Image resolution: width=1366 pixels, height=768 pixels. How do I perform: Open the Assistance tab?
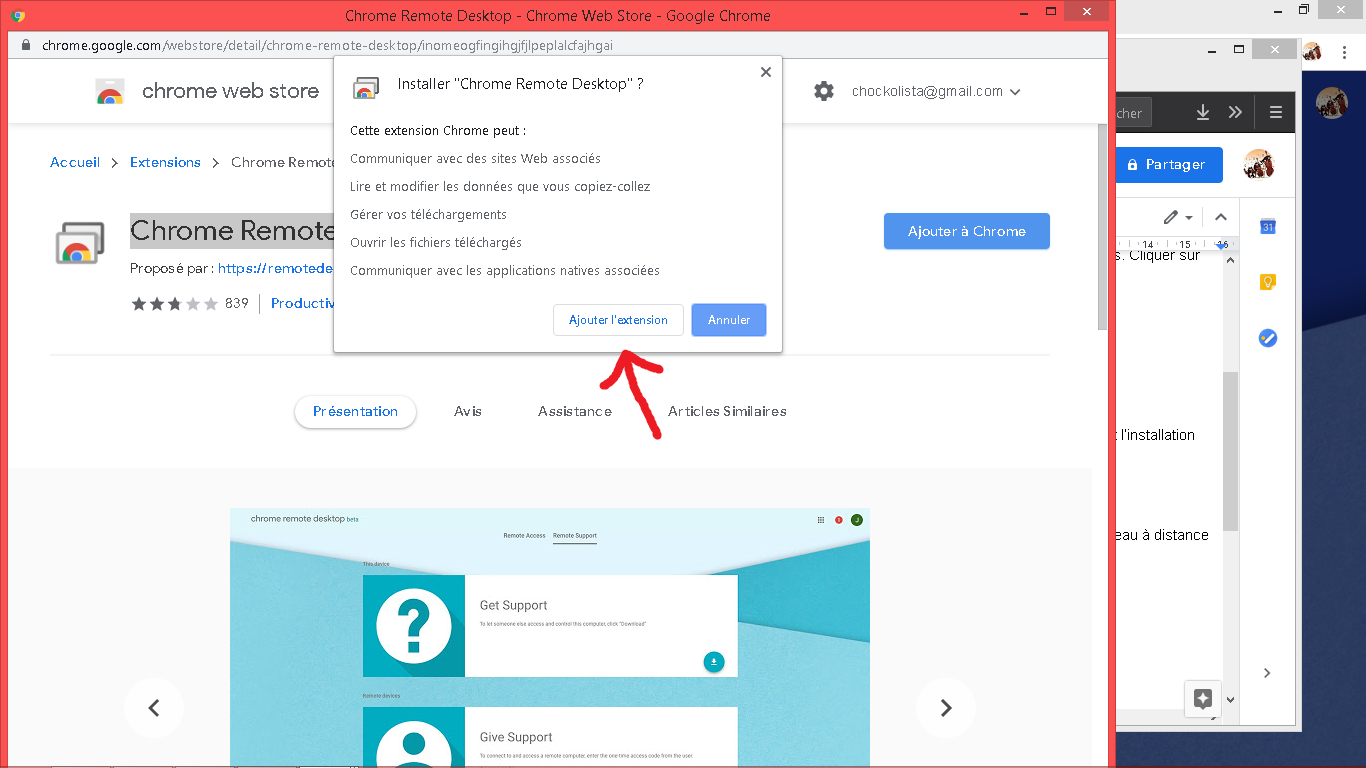575,411
